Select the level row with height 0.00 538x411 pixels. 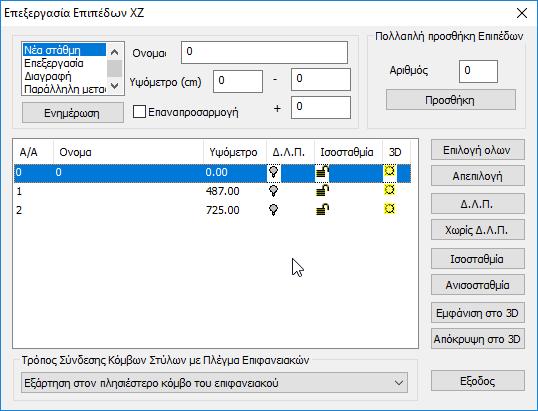point(212,173)
